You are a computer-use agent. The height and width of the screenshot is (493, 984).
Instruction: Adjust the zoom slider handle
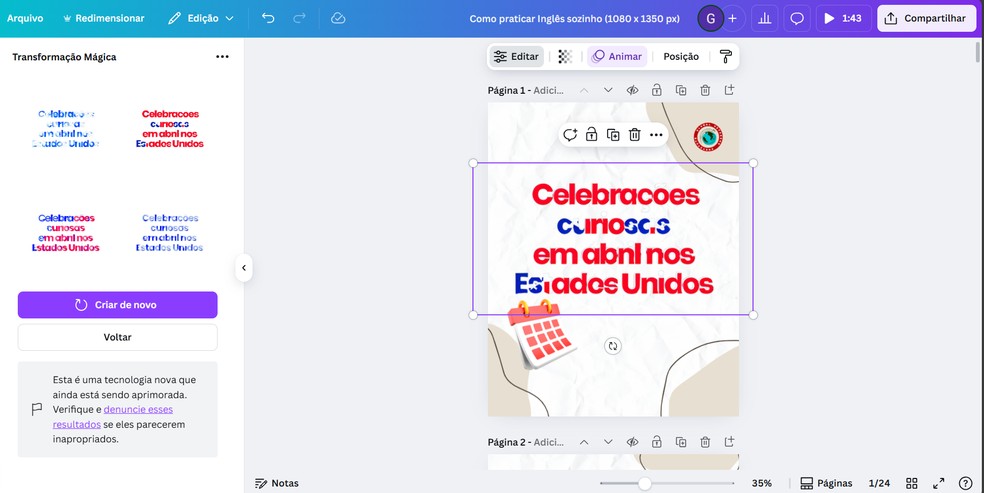pyautogui.click(x=644, y=483)
